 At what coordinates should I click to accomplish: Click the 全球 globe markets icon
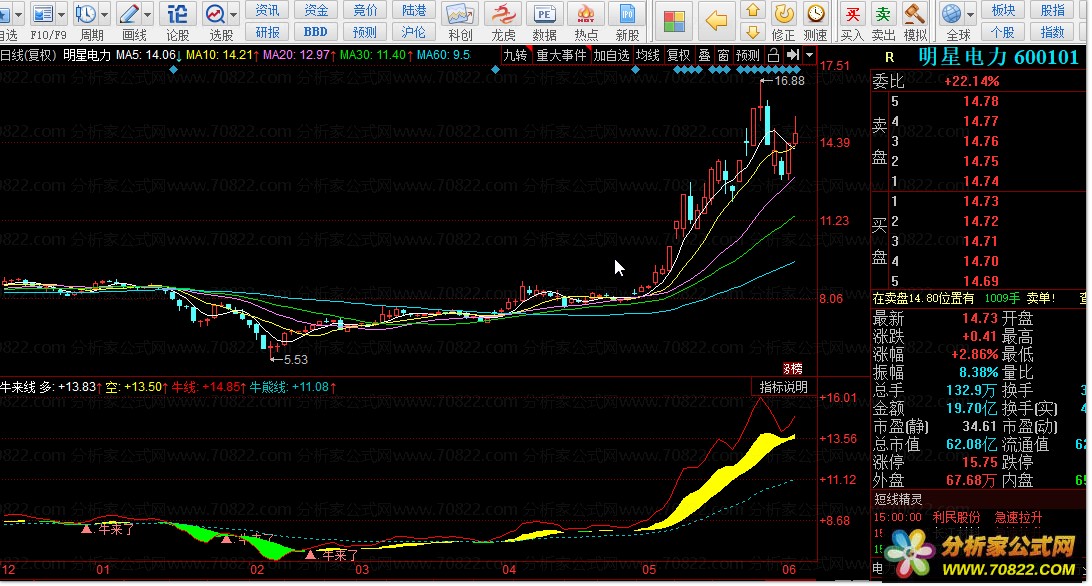pos(951,13)
